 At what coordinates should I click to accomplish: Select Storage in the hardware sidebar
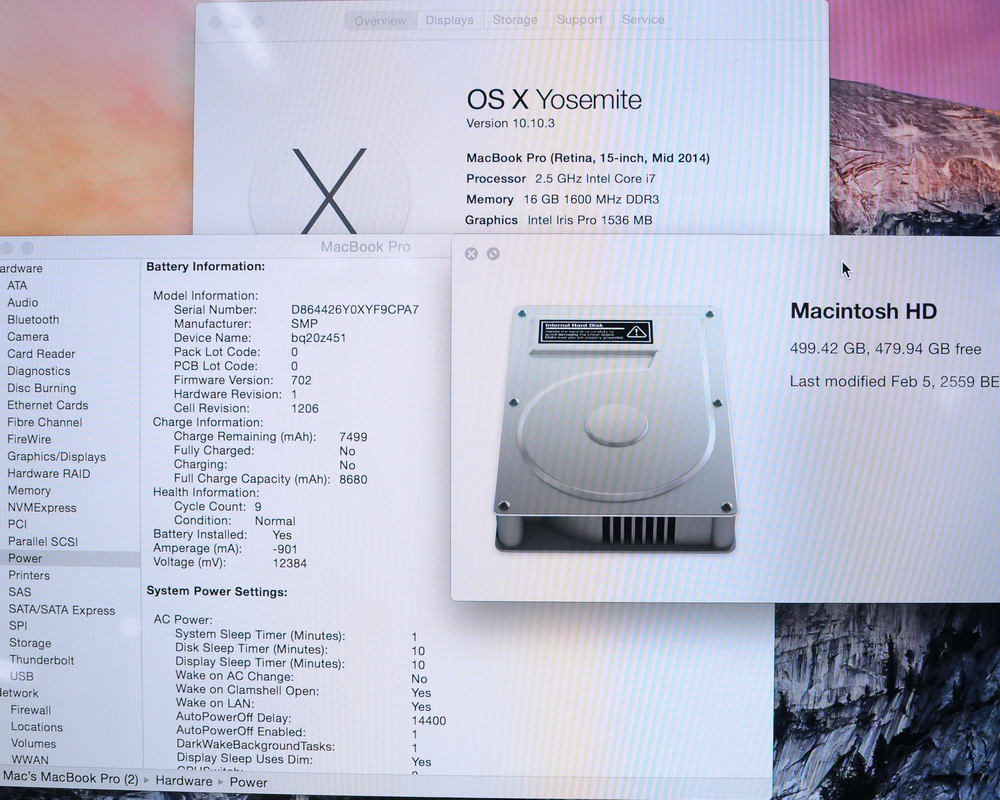pyautogui.click(x=30, y=643)
